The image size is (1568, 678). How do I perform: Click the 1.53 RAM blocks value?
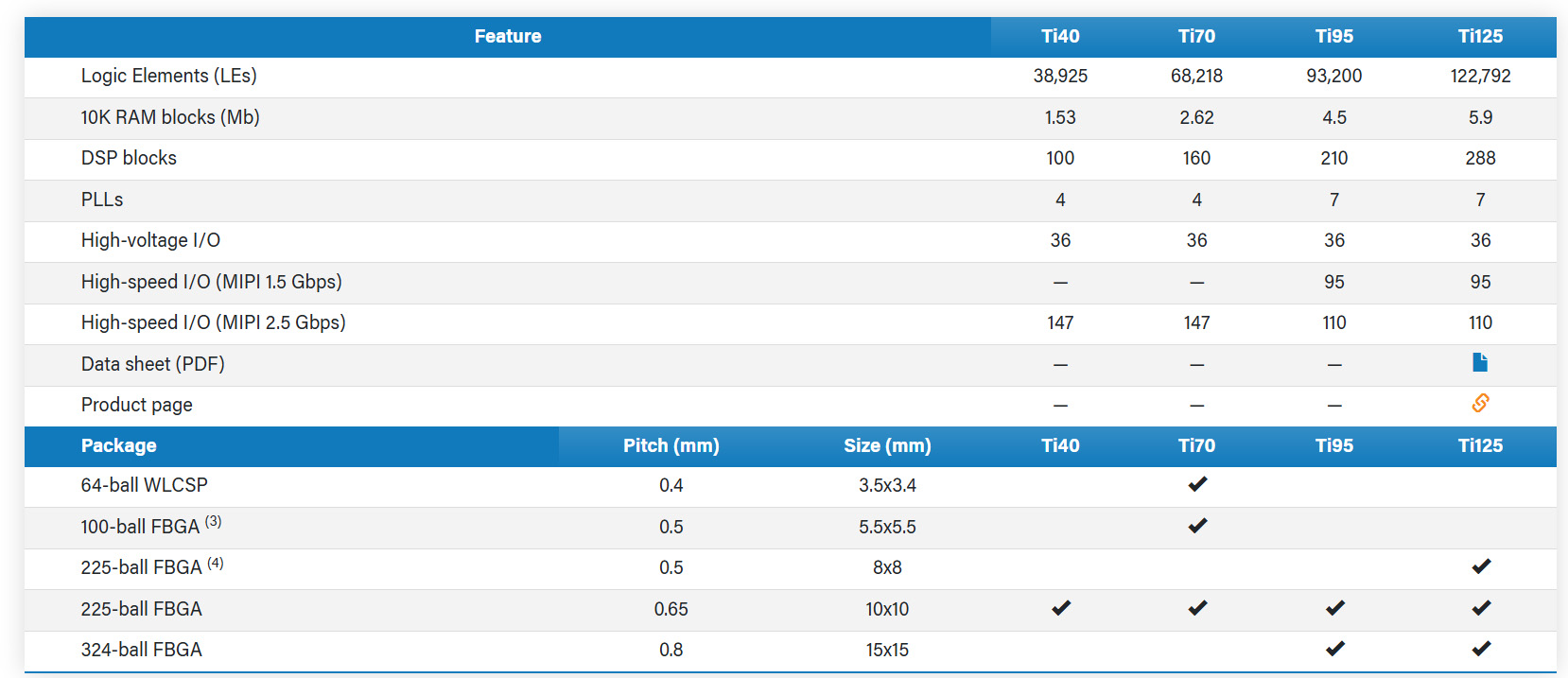click(1060, 117)
